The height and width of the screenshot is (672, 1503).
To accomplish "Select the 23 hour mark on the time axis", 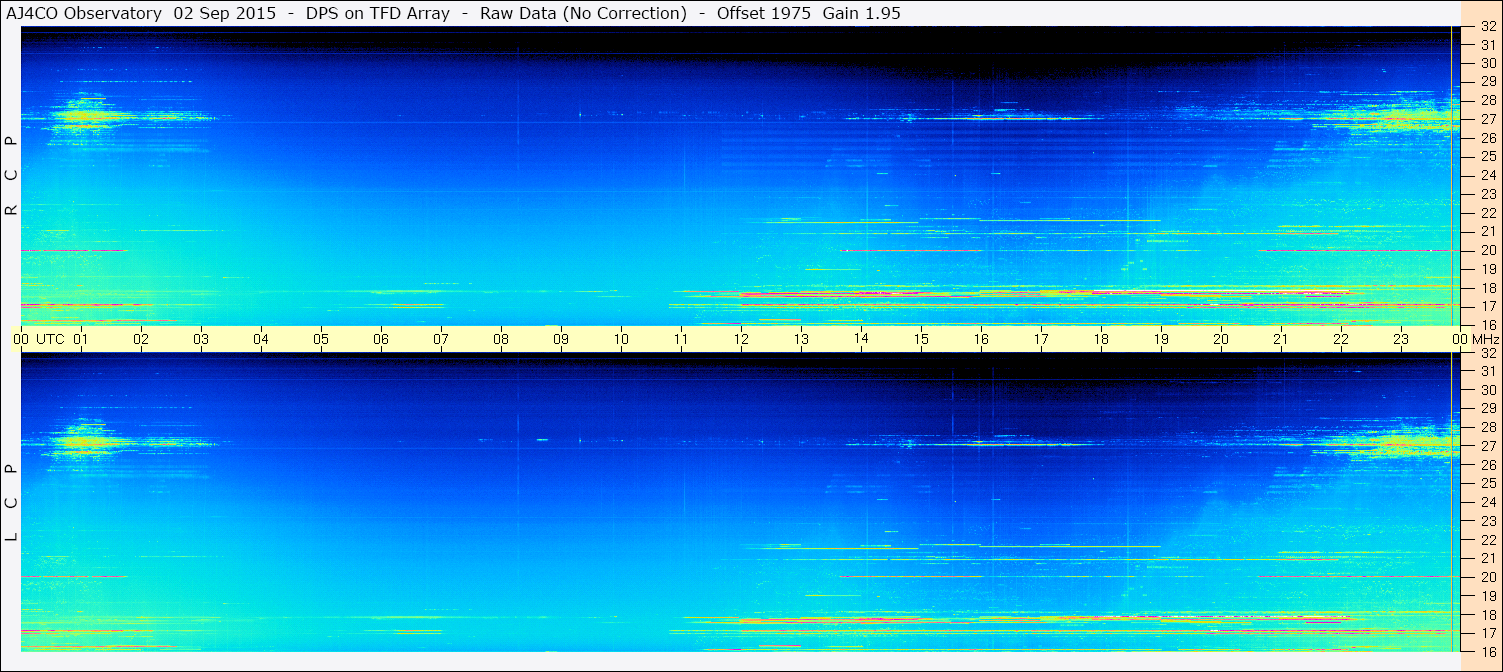I will tap(1401, 339).
